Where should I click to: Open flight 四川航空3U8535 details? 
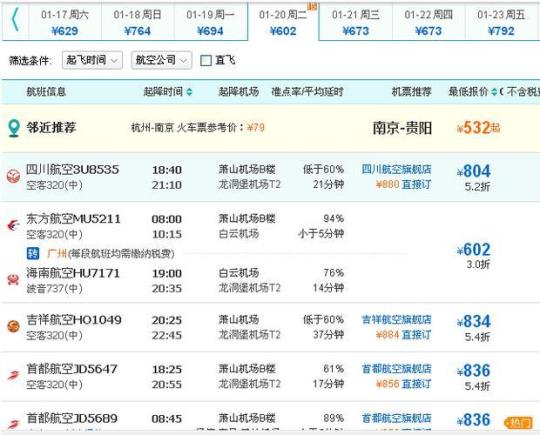click(73, 169)
